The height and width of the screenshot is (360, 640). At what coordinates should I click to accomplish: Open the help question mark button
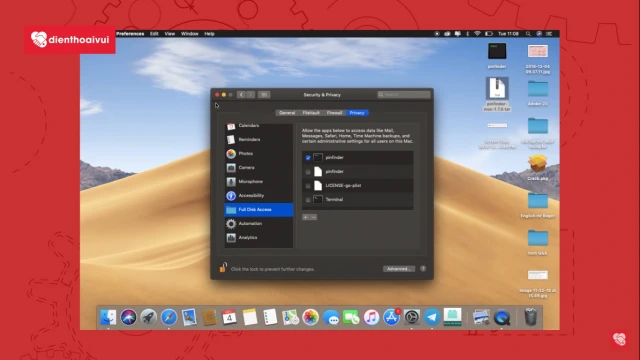click(x=423, y=269)
